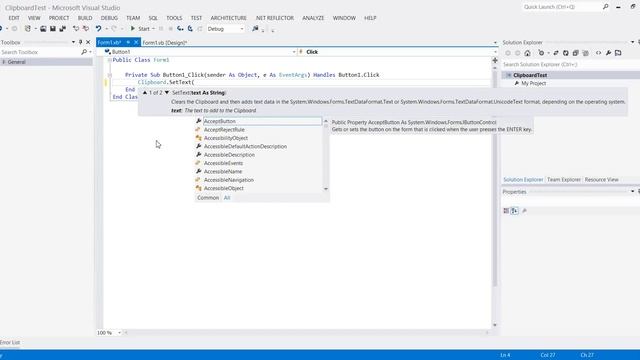Click the View Code angle-brackets icon

[x=598, y=53]
